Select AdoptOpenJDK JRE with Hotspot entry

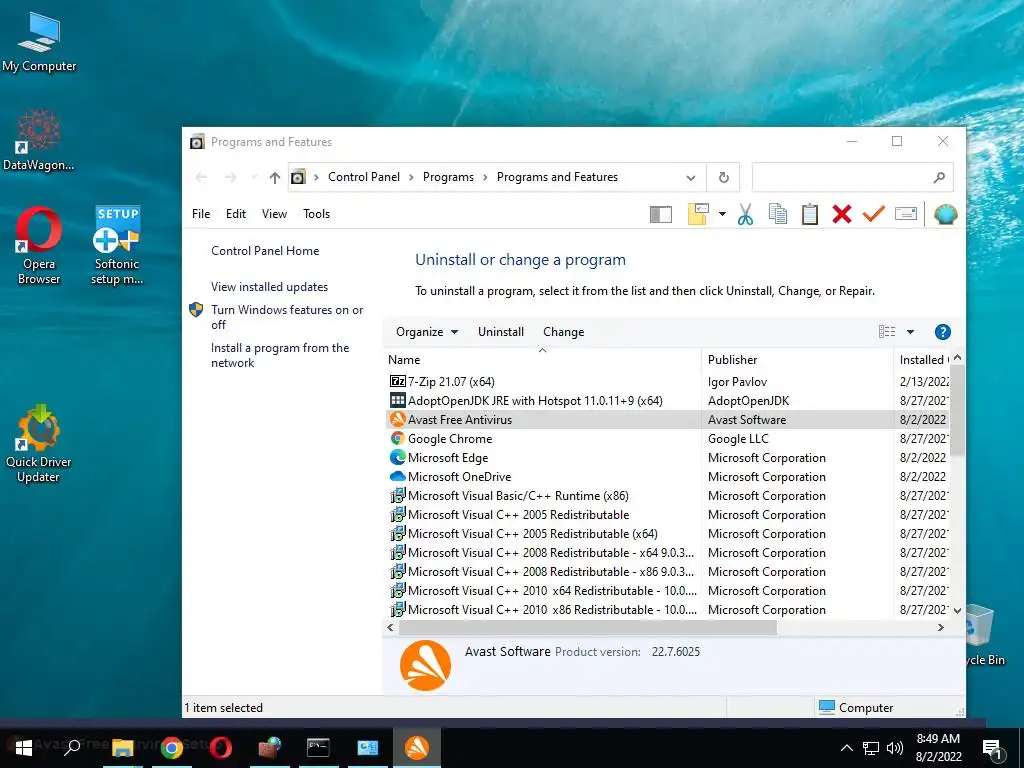pos(667,400)
